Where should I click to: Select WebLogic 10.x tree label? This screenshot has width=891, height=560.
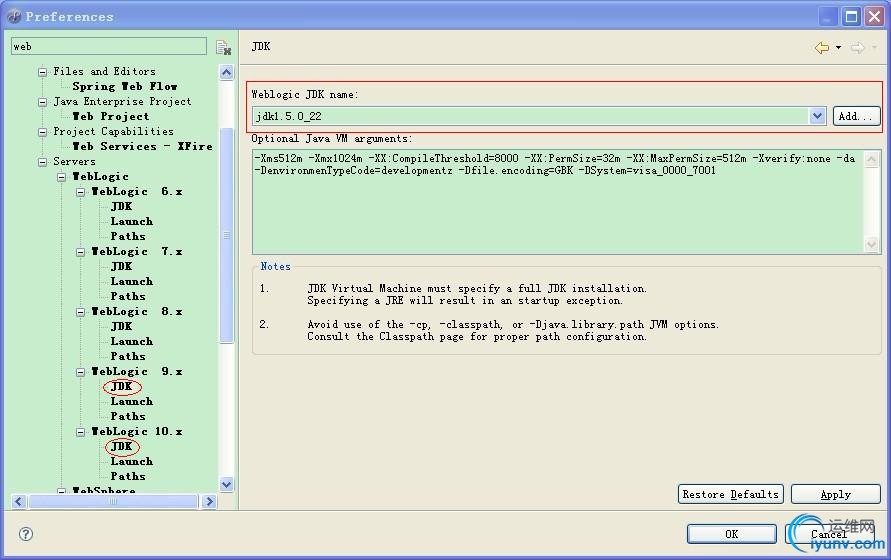point(137,432)
